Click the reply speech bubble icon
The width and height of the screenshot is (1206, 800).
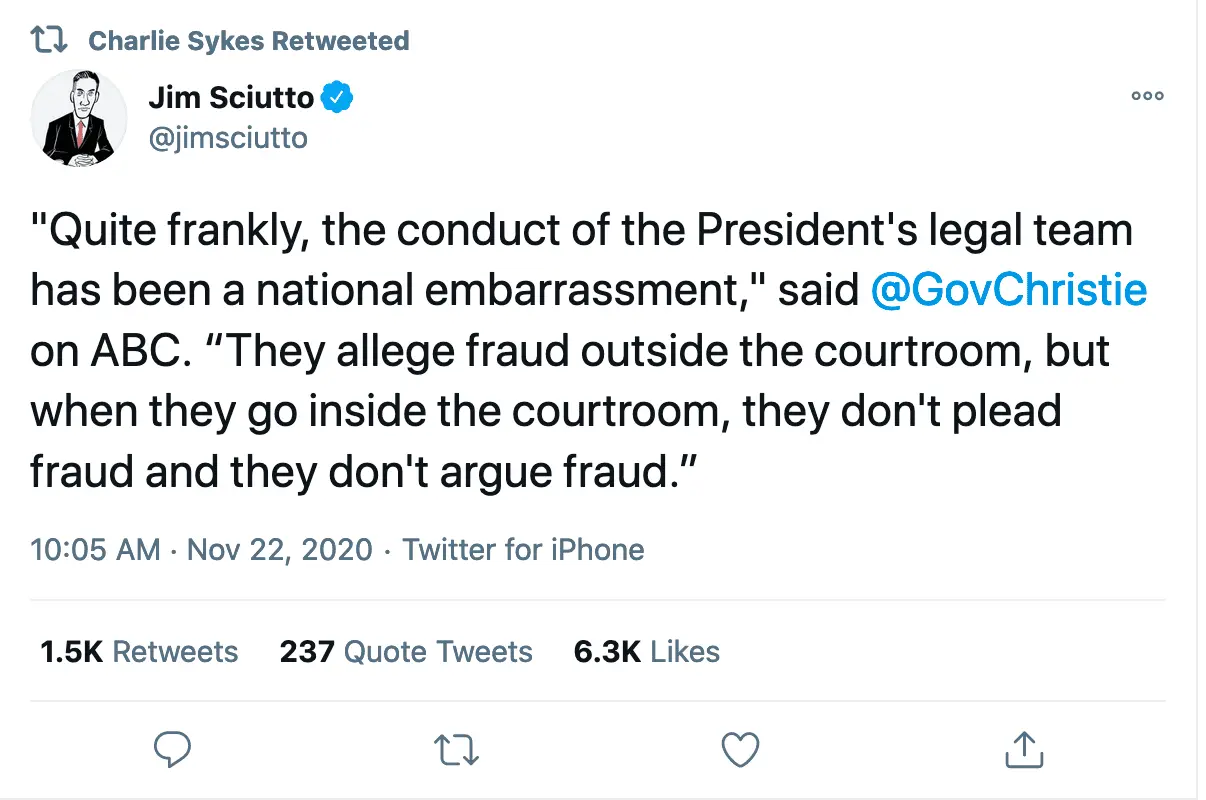(175, 748)
